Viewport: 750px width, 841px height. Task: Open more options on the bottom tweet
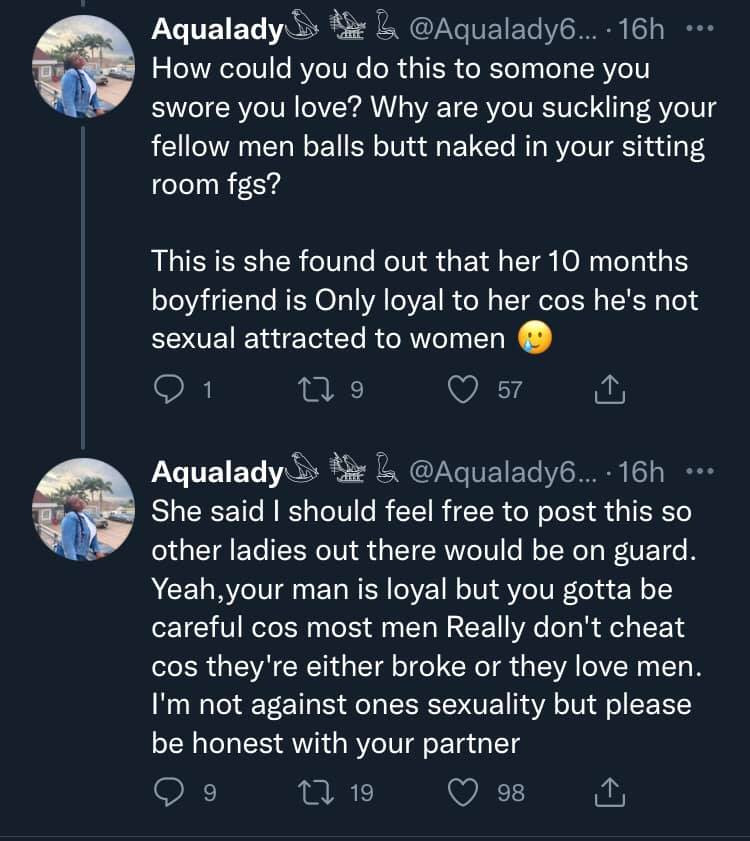[703, 471]
